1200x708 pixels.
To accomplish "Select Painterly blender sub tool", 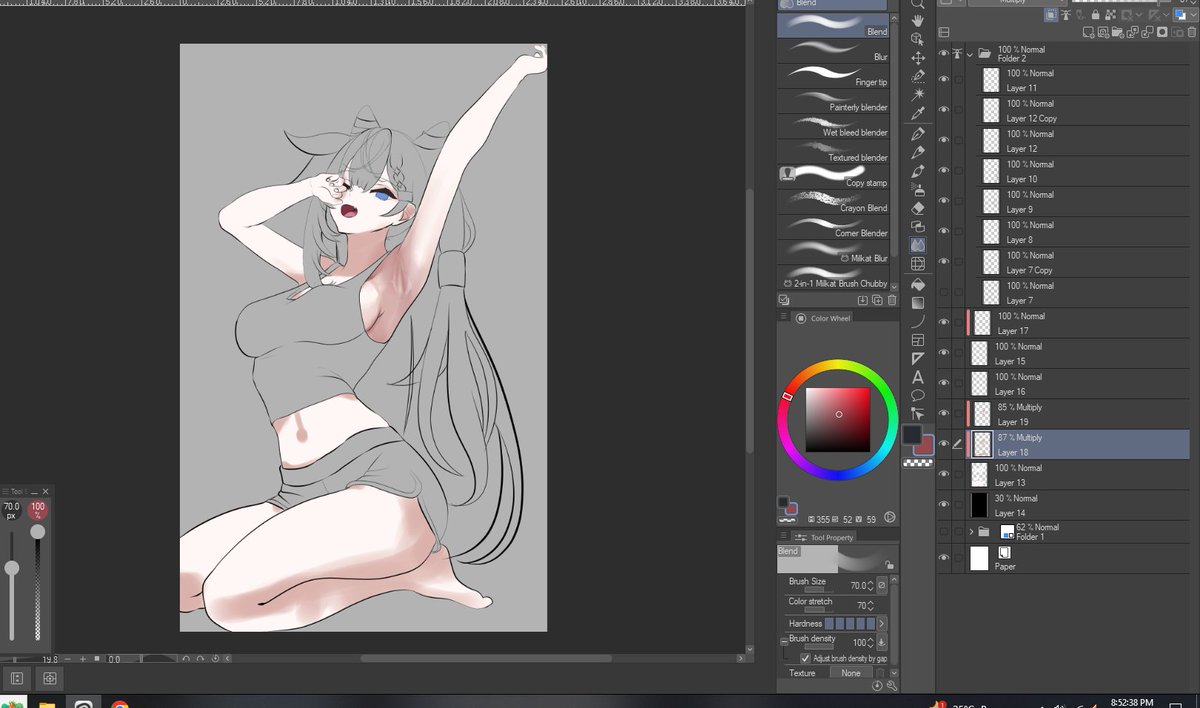I will coord(833,100).
